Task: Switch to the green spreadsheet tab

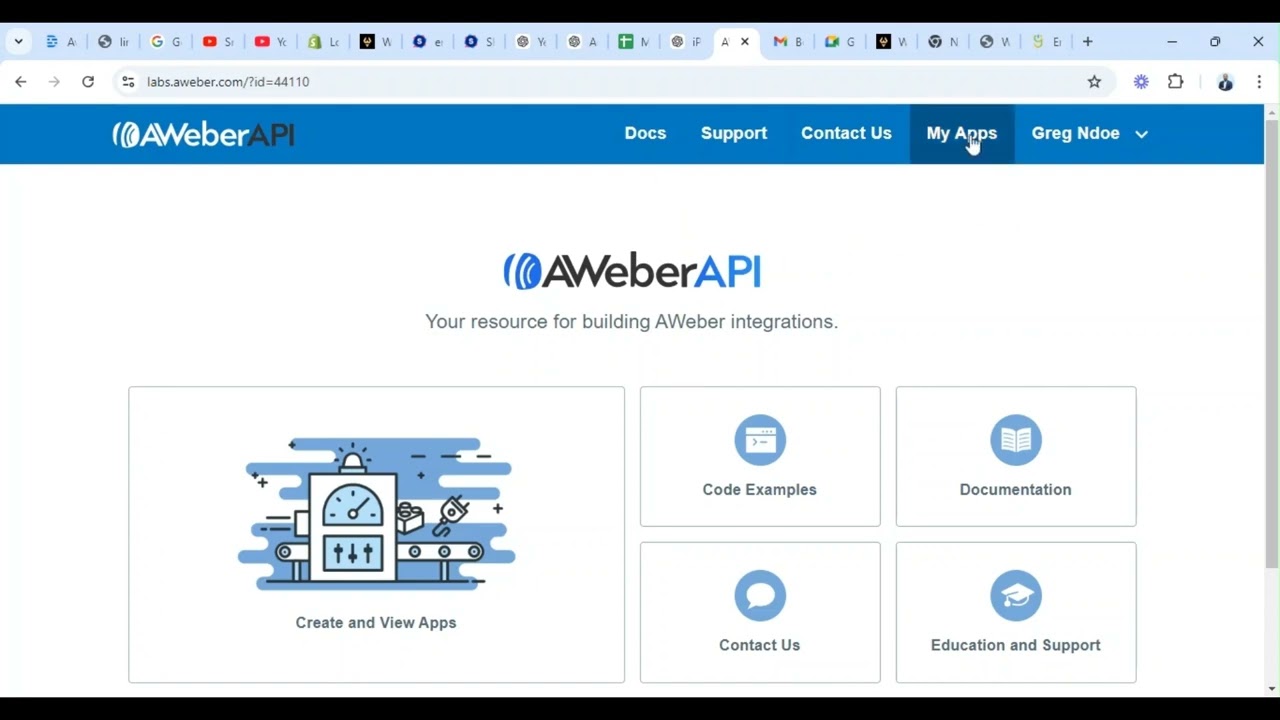Action: point(634,42)
